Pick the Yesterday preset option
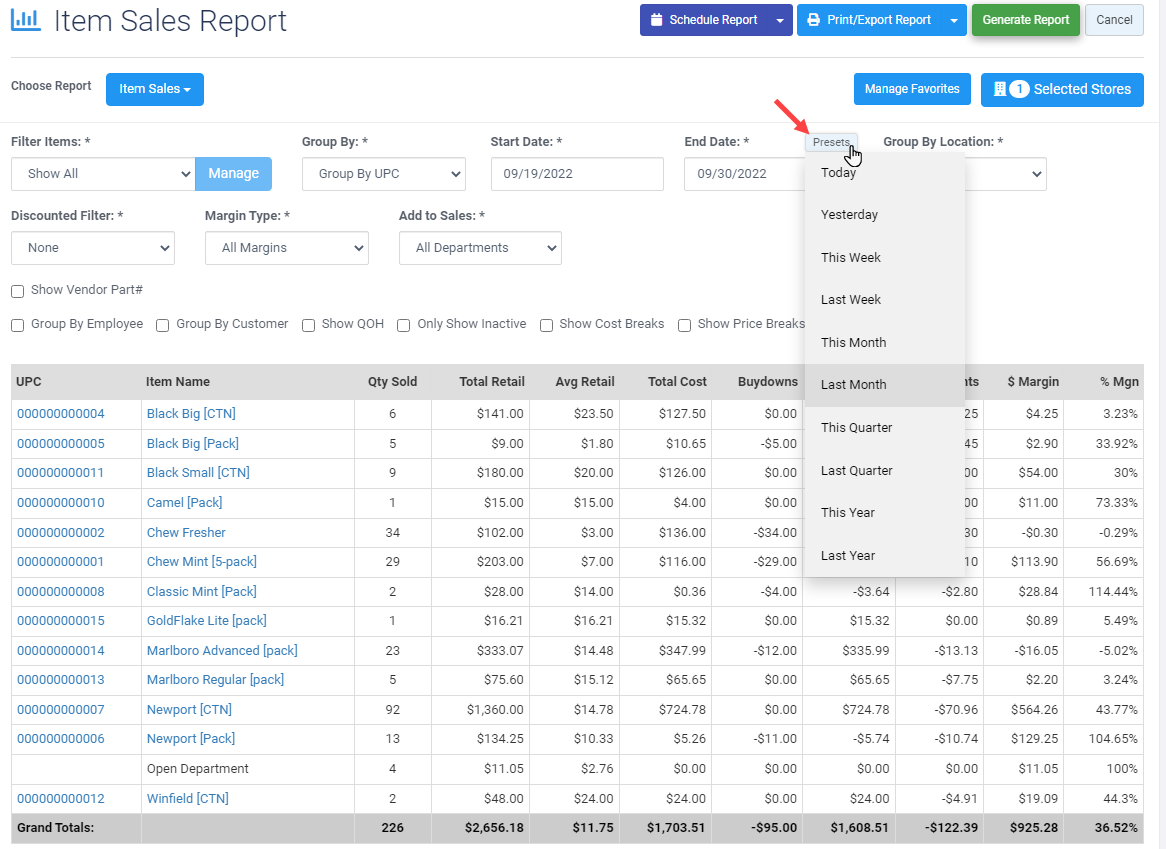1166x849 pixels. [849, 215]
